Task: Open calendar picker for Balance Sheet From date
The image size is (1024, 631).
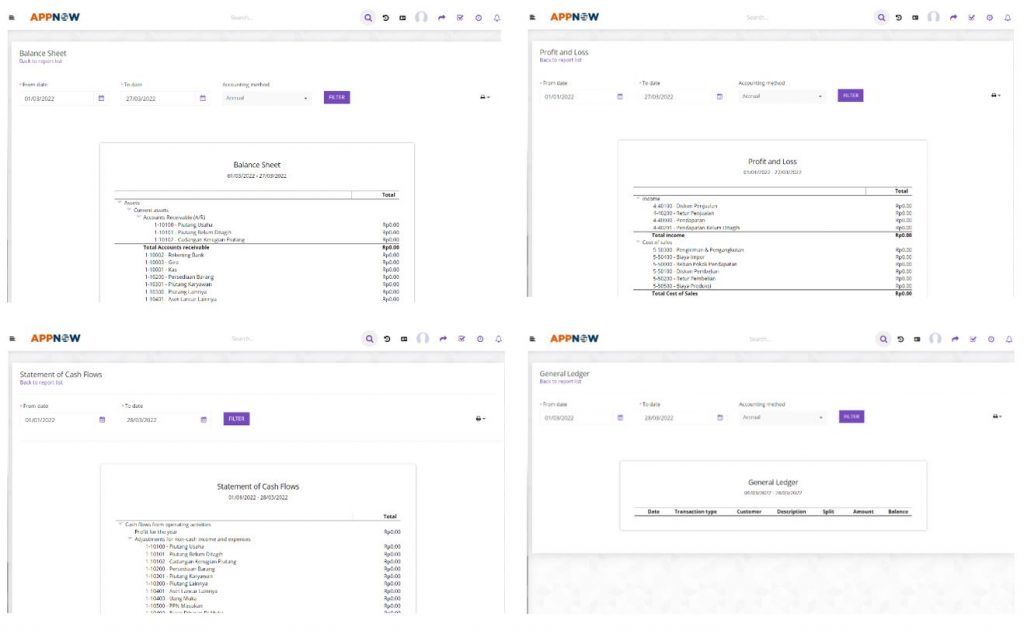Action: [101, 98]
